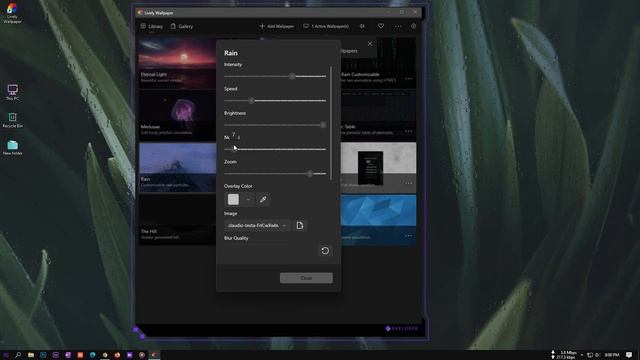Select the Rain wallpaper thumbnail
Viewport: 640px width, 360px height.
click(x=178, y=167)
